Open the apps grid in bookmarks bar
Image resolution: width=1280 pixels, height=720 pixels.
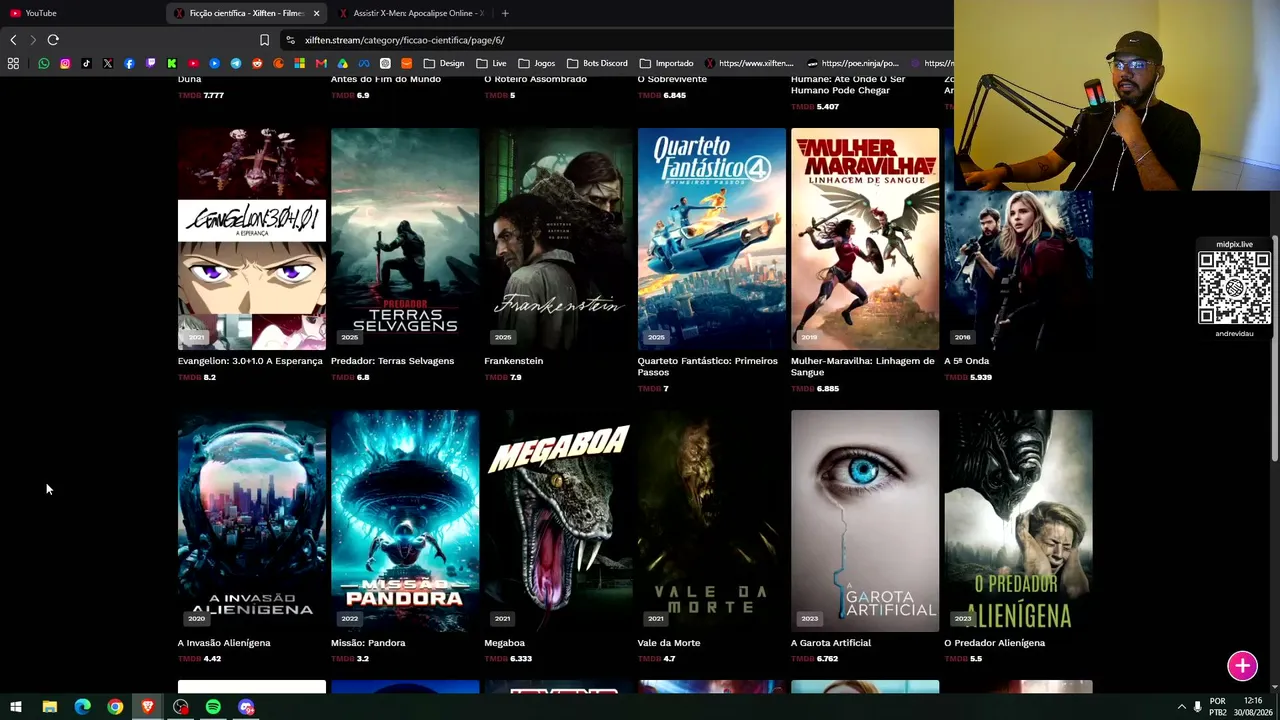point(13,63)
